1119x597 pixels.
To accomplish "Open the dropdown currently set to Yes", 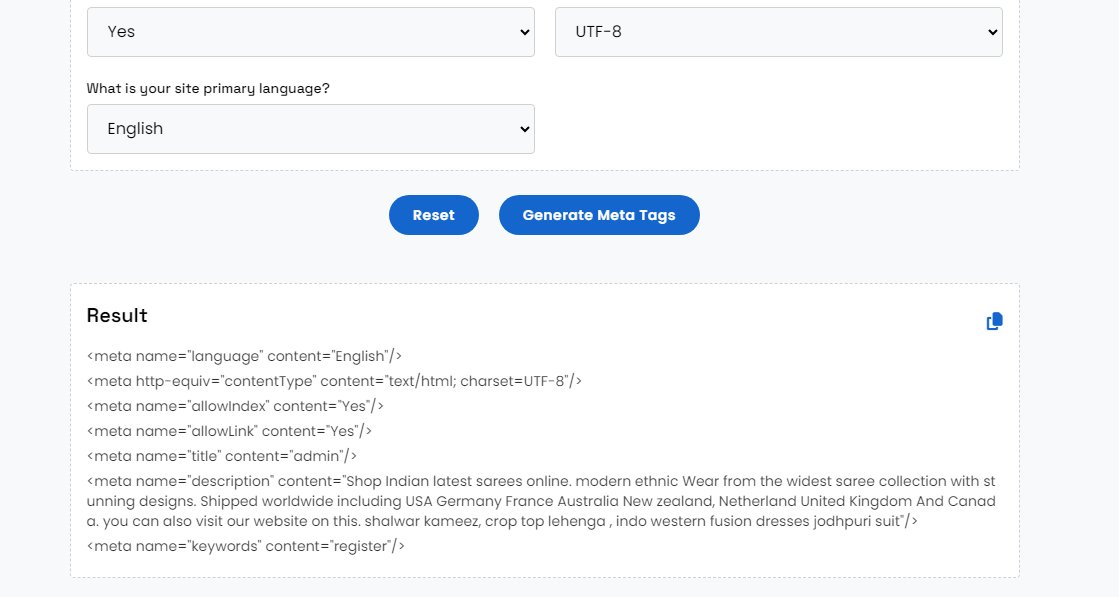I will click(x=310, y=31).
